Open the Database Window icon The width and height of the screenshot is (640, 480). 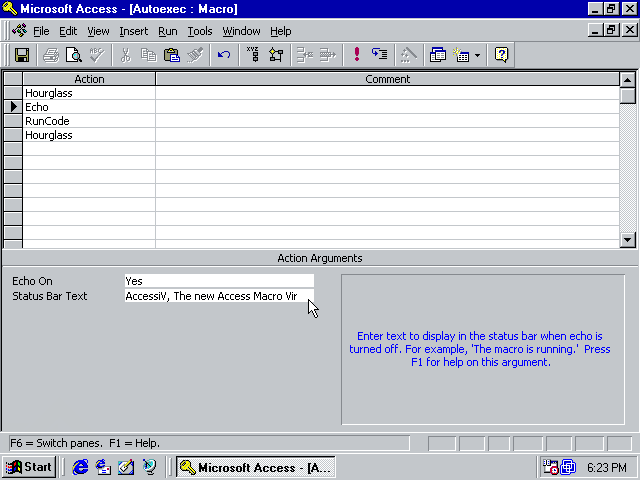pos(438,55)
